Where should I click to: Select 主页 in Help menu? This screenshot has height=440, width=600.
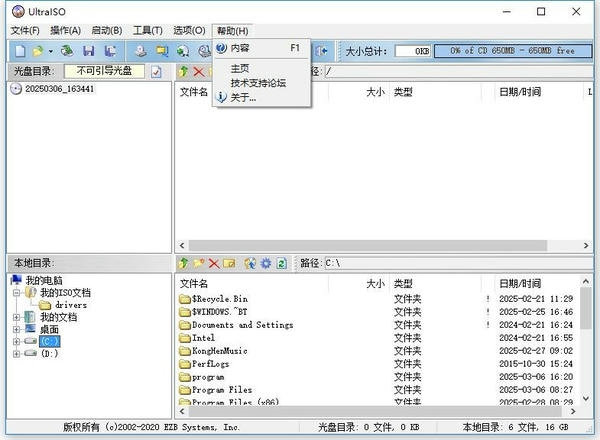(262, 68)
